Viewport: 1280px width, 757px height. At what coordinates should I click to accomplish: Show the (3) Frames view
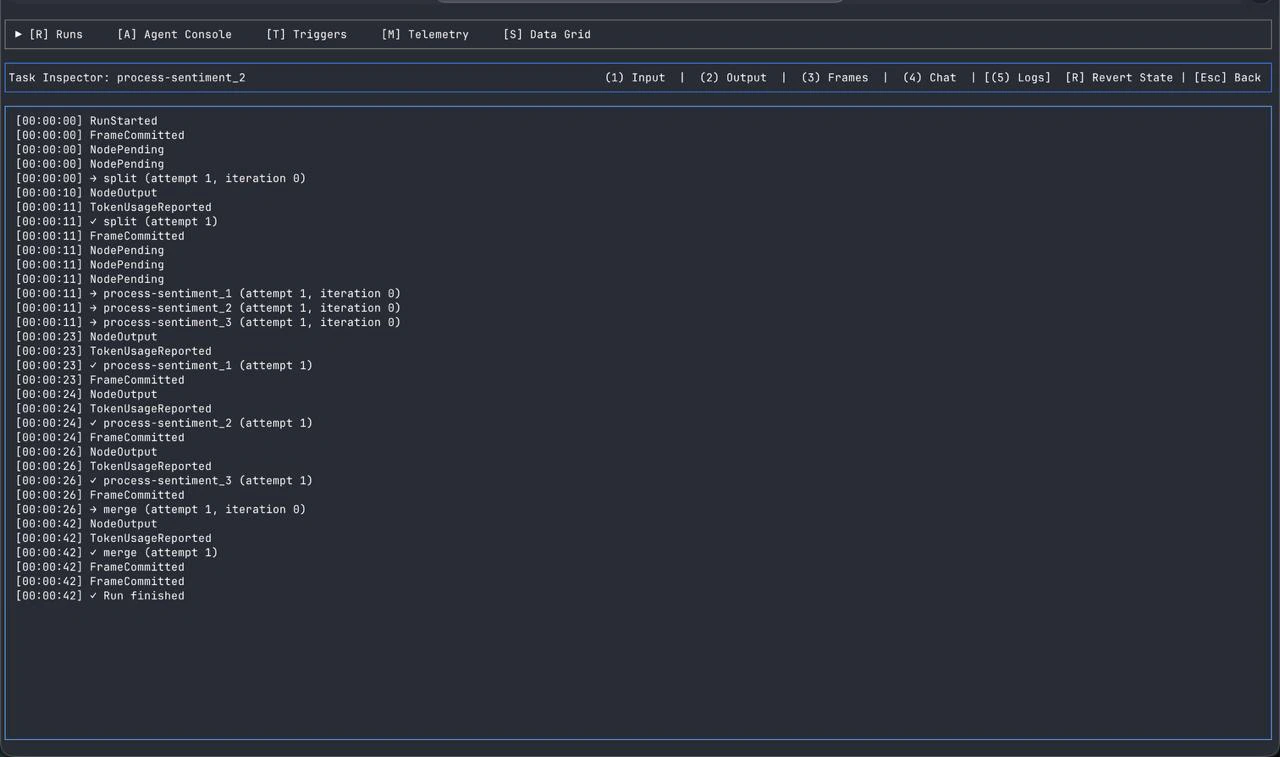click(x=835, y=77)
